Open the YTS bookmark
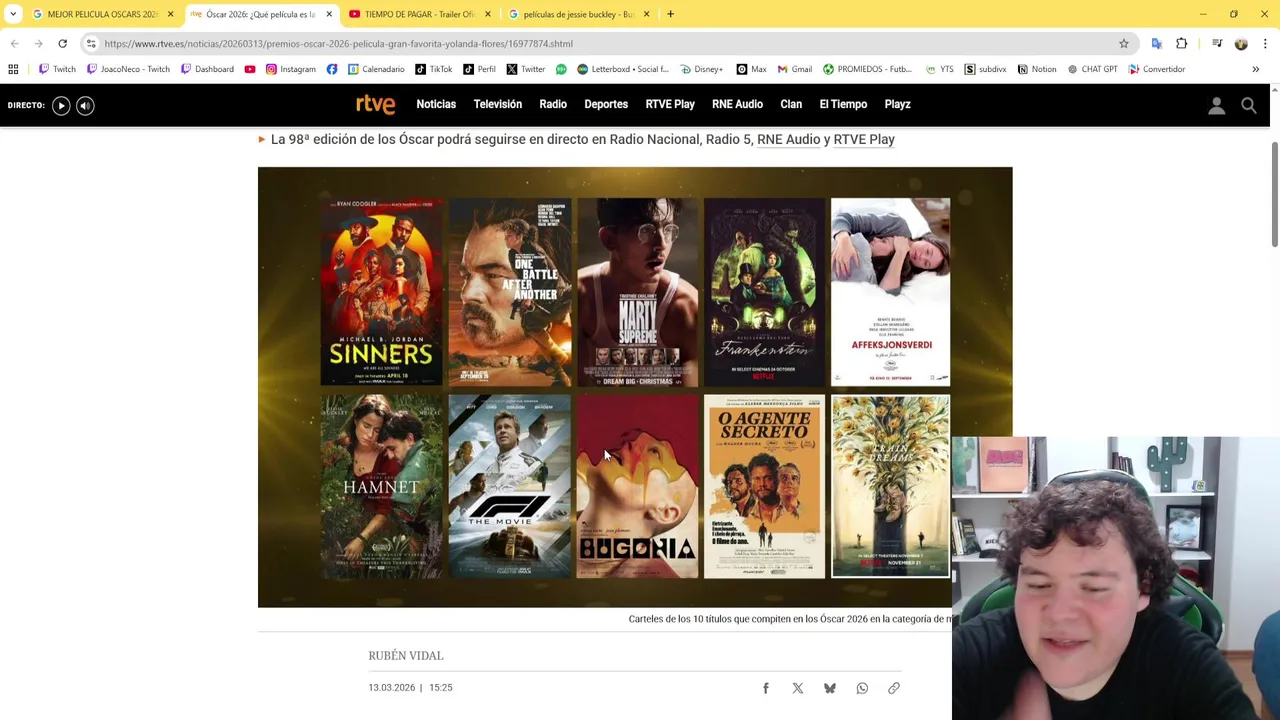This screenshot has height=720, width=1280. tap(939, 69)
